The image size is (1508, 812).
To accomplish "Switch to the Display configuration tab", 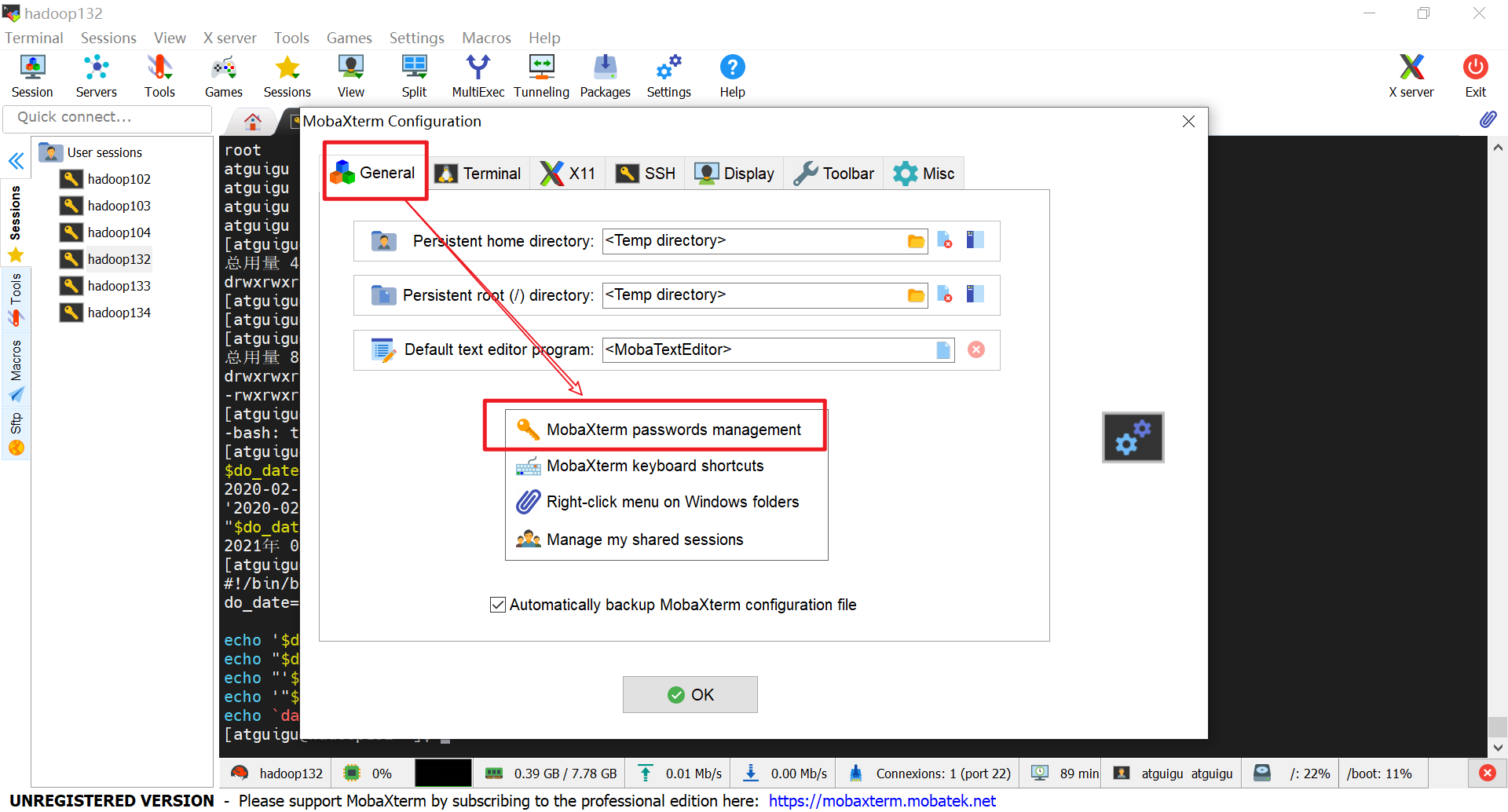I will [x=734, y=174].
